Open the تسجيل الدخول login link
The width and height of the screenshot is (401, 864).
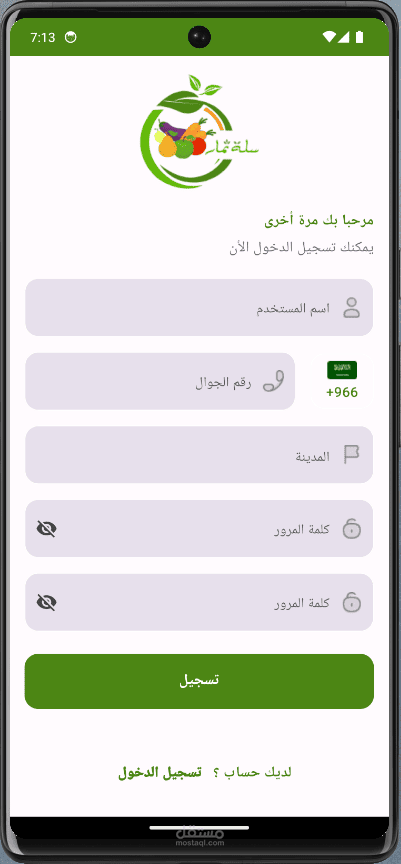coord(160,773)
